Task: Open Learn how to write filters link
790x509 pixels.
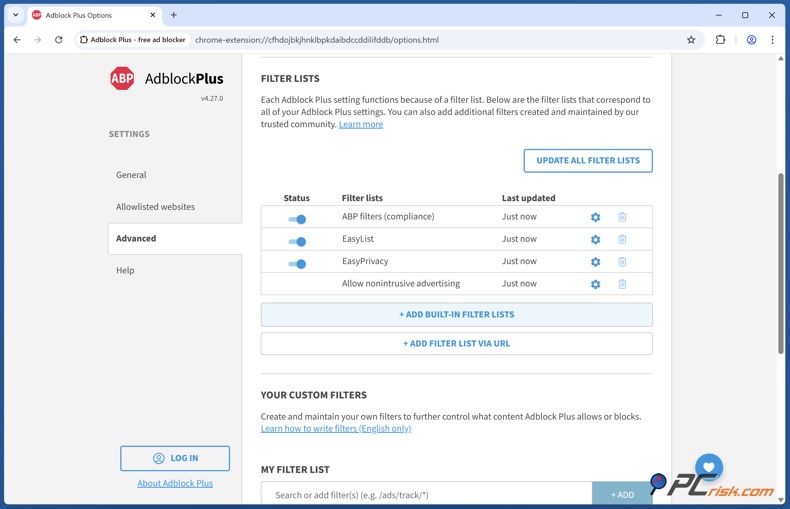Action: [x=336, y=428]
